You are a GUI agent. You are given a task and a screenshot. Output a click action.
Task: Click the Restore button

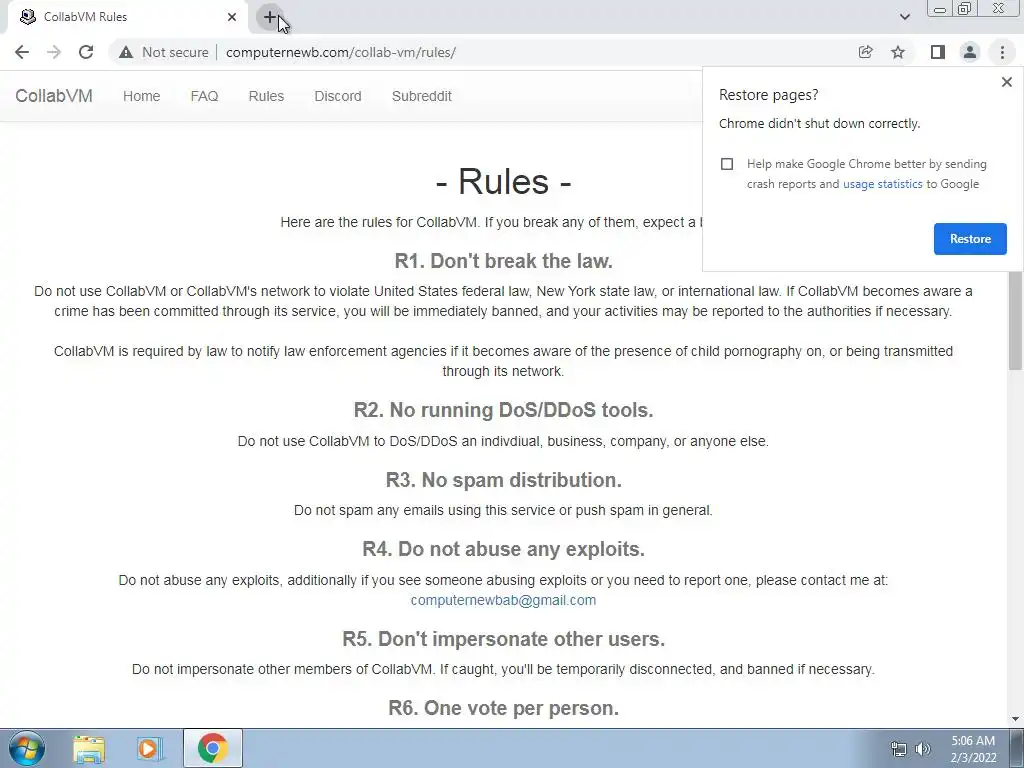coord(970,239)
